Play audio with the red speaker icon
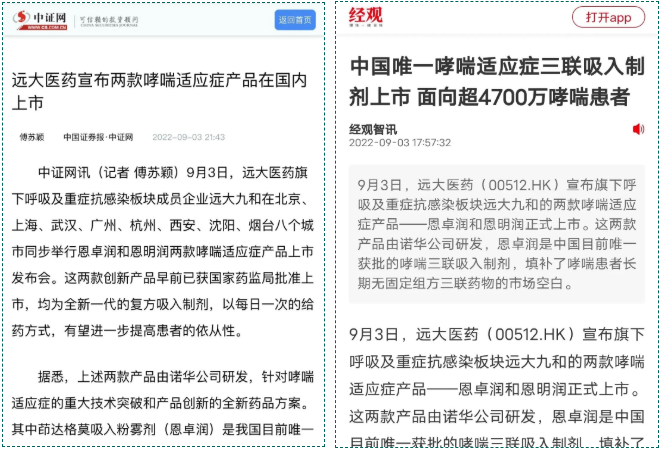Viewport: 661px width, 450px height. point(638,129)
